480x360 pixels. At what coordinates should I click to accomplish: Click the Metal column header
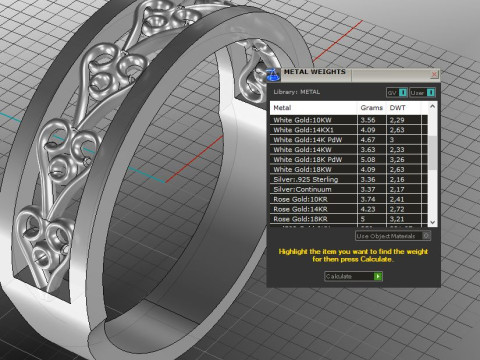coord(313,108)
